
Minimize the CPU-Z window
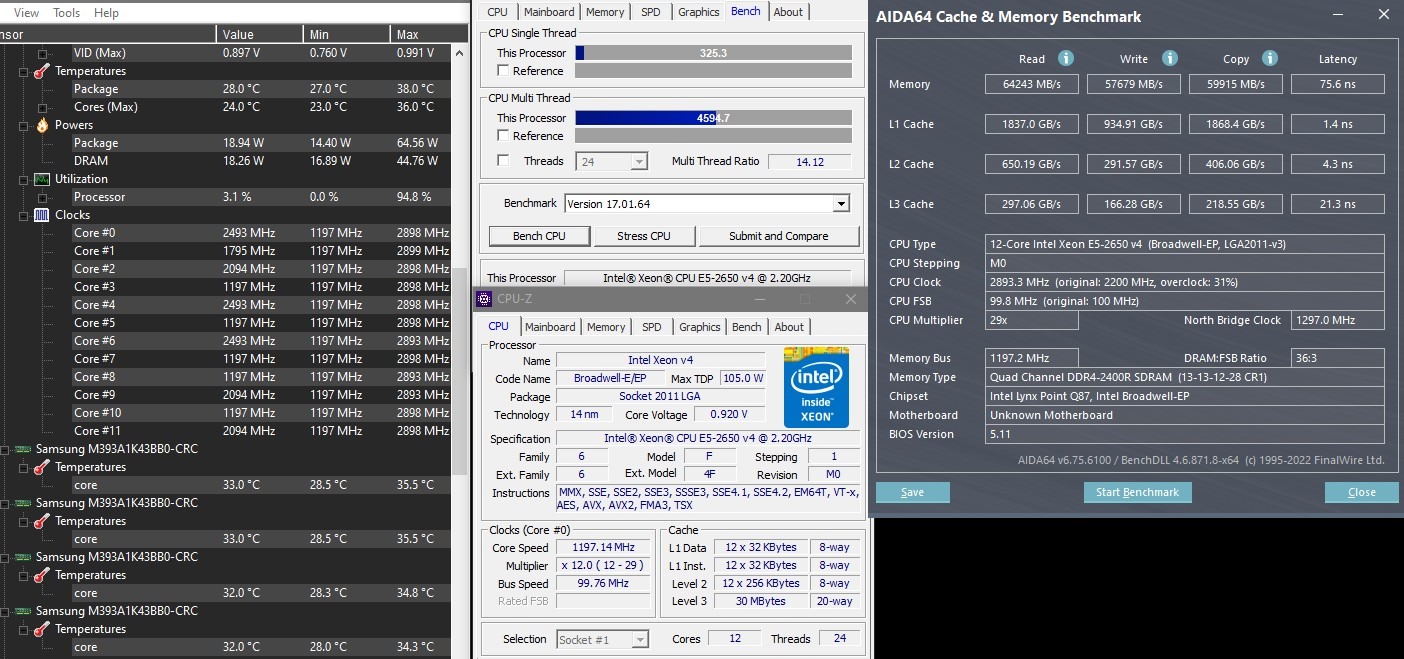coord(761,299)
